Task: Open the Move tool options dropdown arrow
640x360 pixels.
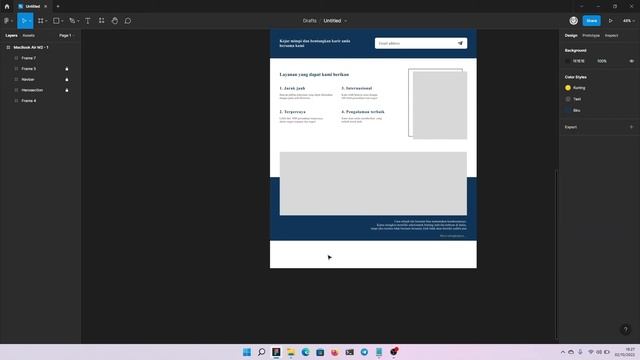Action: point(30,21)
